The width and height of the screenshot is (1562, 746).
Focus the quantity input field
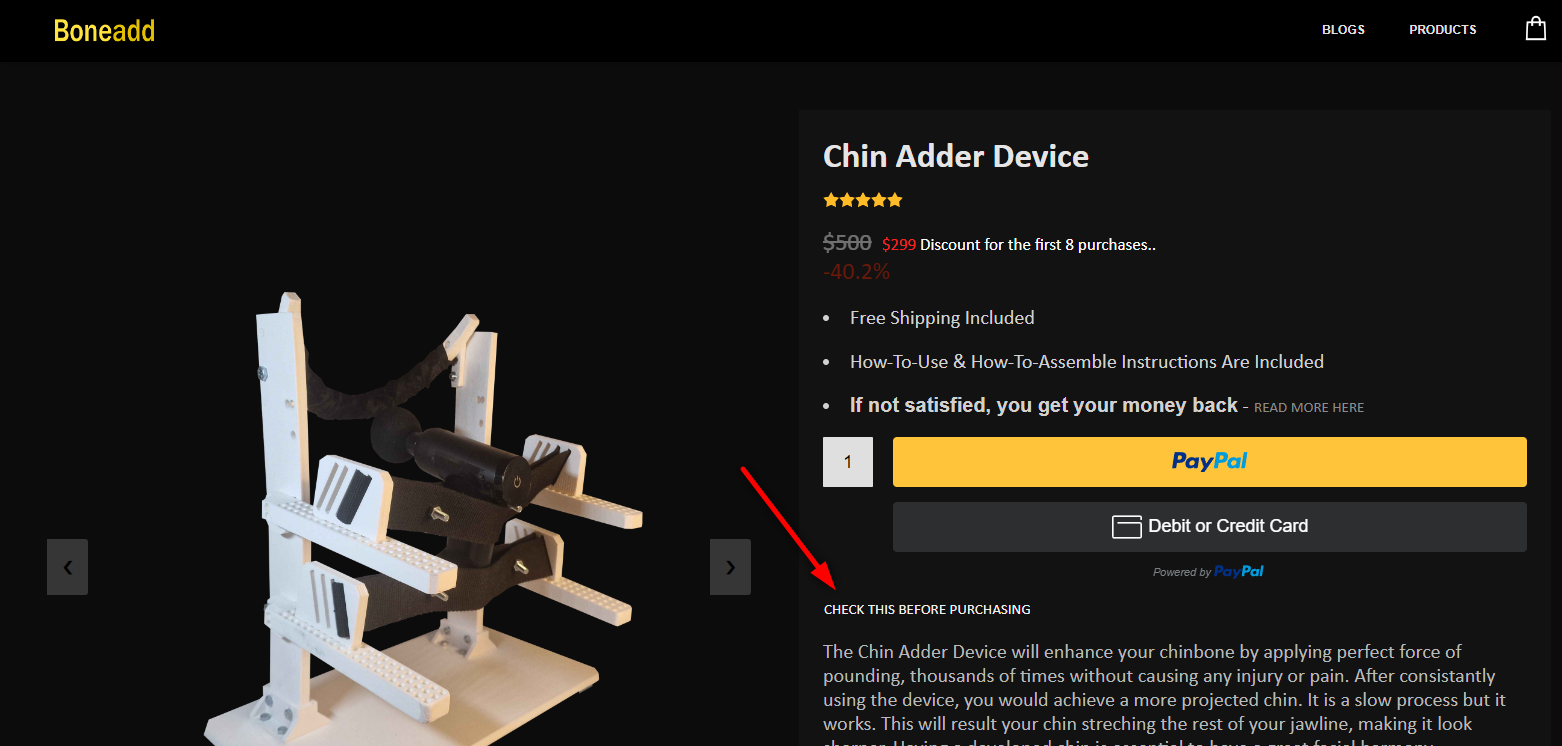[848, 462]
